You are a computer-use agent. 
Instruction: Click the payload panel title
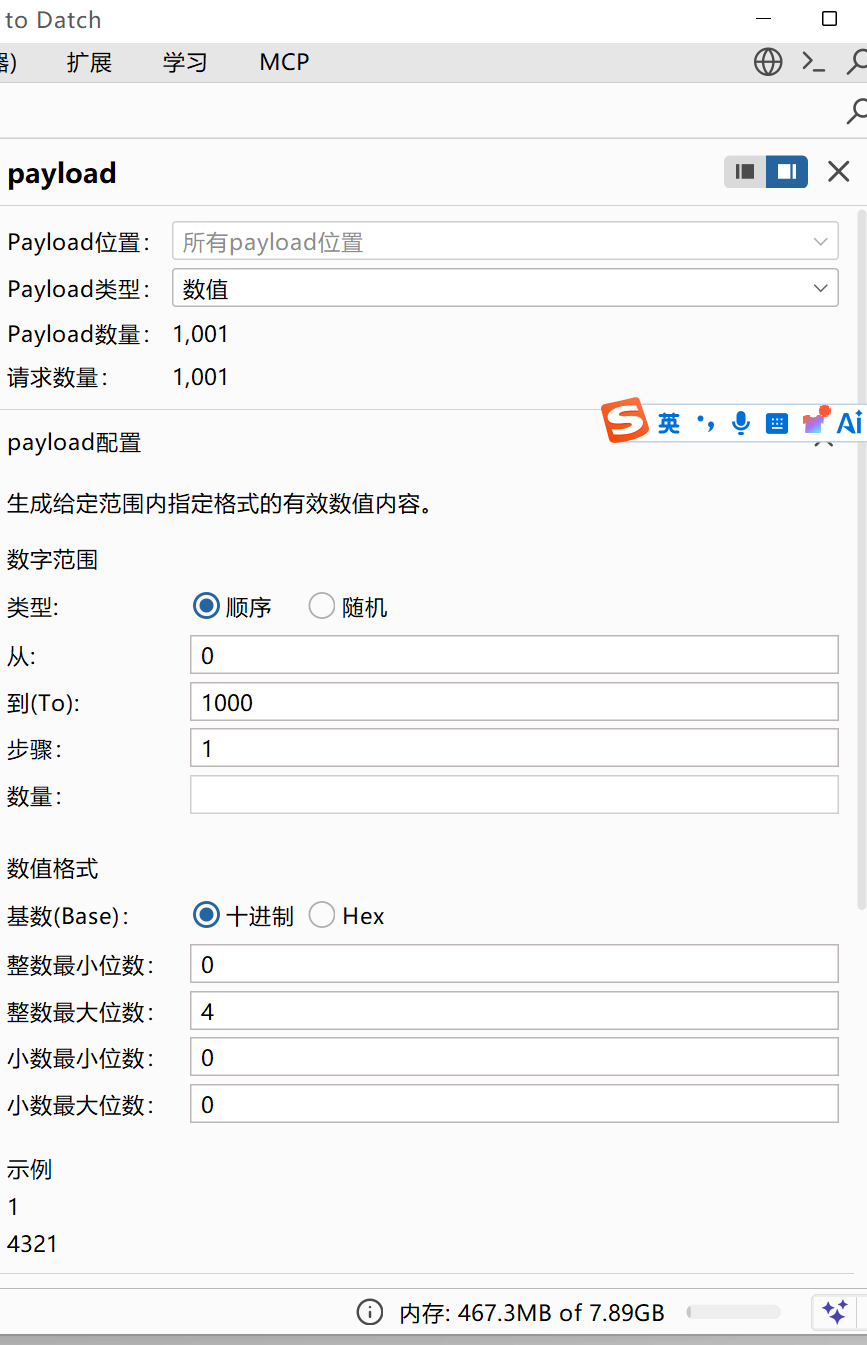(x=62, y=173)
